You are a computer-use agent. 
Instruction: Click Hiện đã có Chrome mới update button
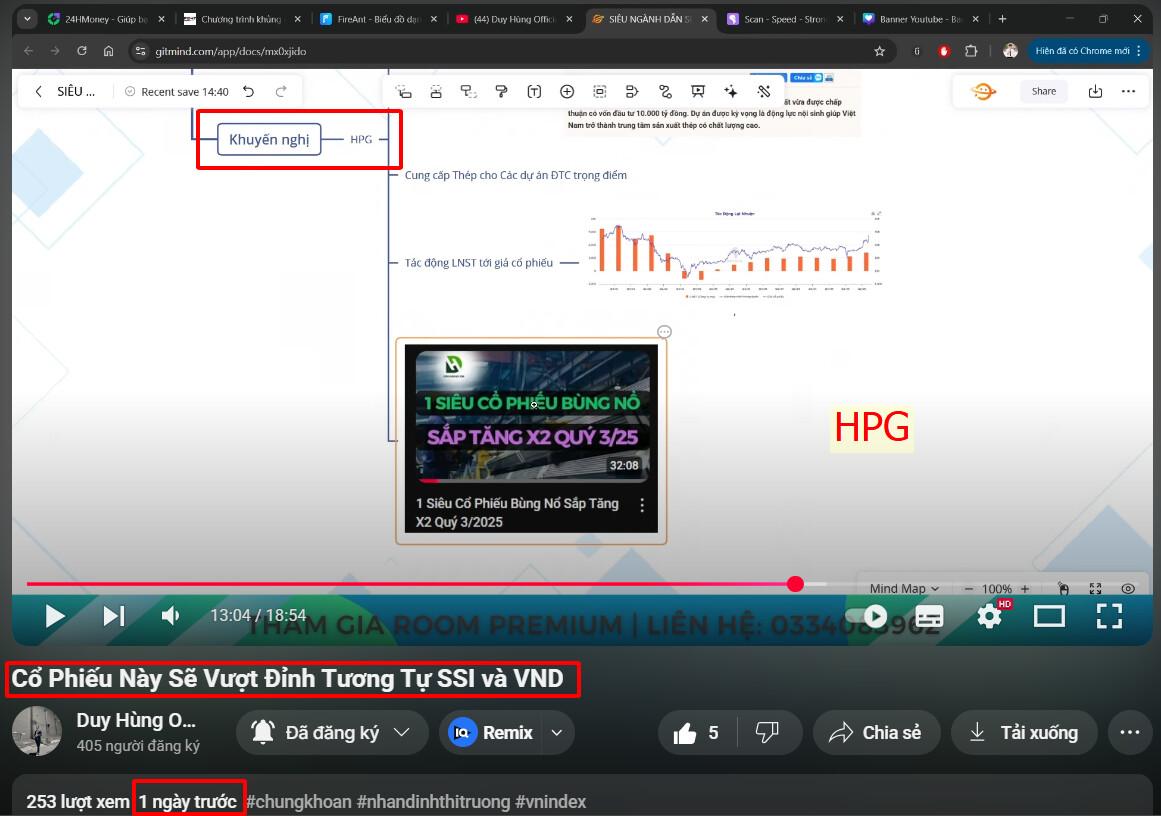[1088, 51]
